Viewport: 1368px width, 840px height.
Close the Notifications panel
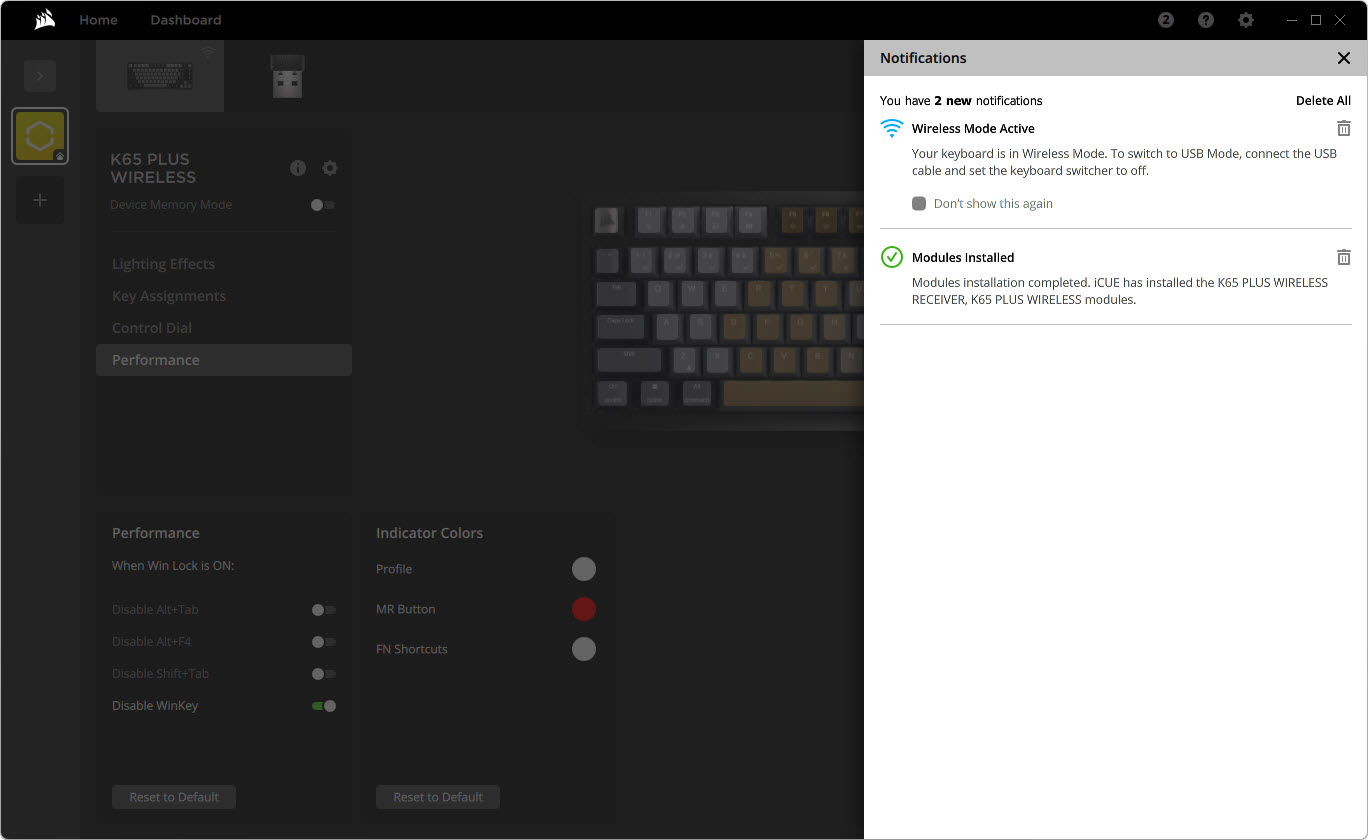click(x=1344, y=58)
